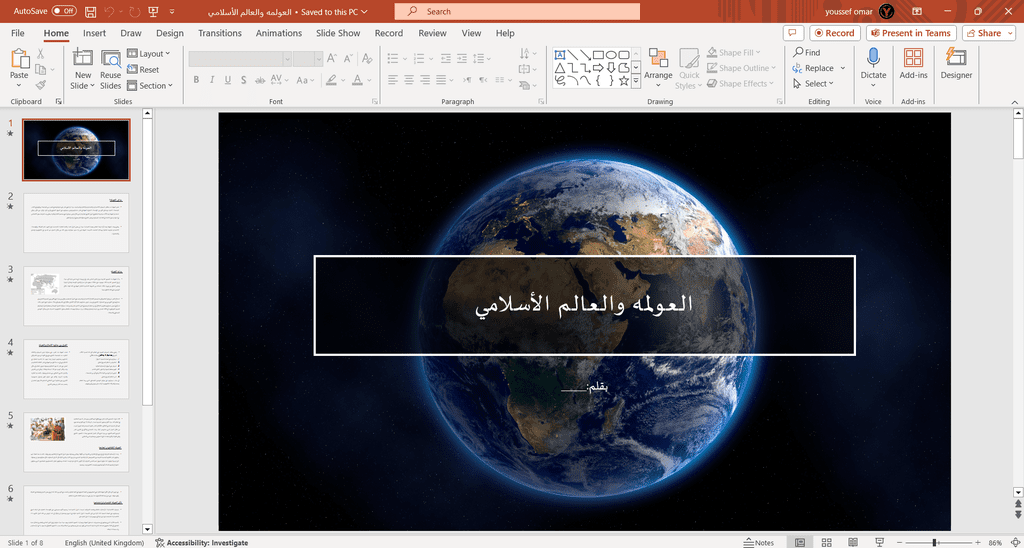Viewport: 1024px width, 548px height.
Task: Switch to Reading View
Action: (x=852, y=543)
